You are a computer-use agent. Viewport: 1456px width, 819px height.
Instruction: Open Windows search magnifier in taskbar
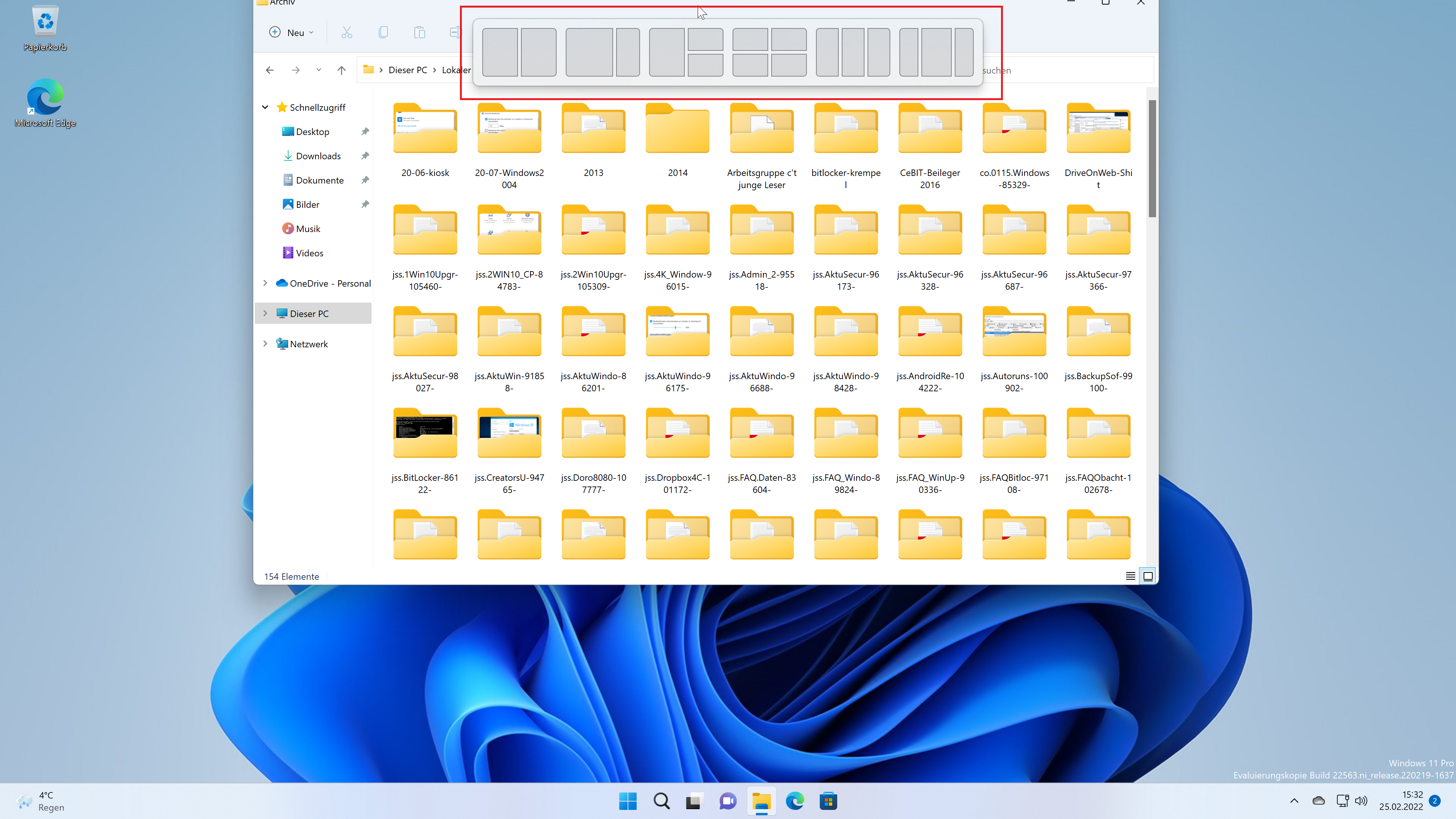click(661, 800)
